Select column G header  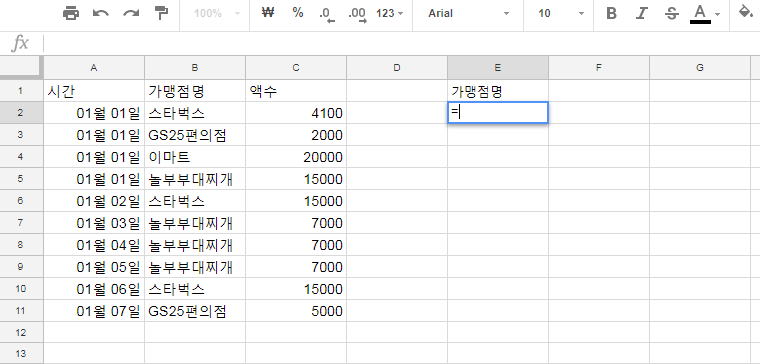pos(700,68)
